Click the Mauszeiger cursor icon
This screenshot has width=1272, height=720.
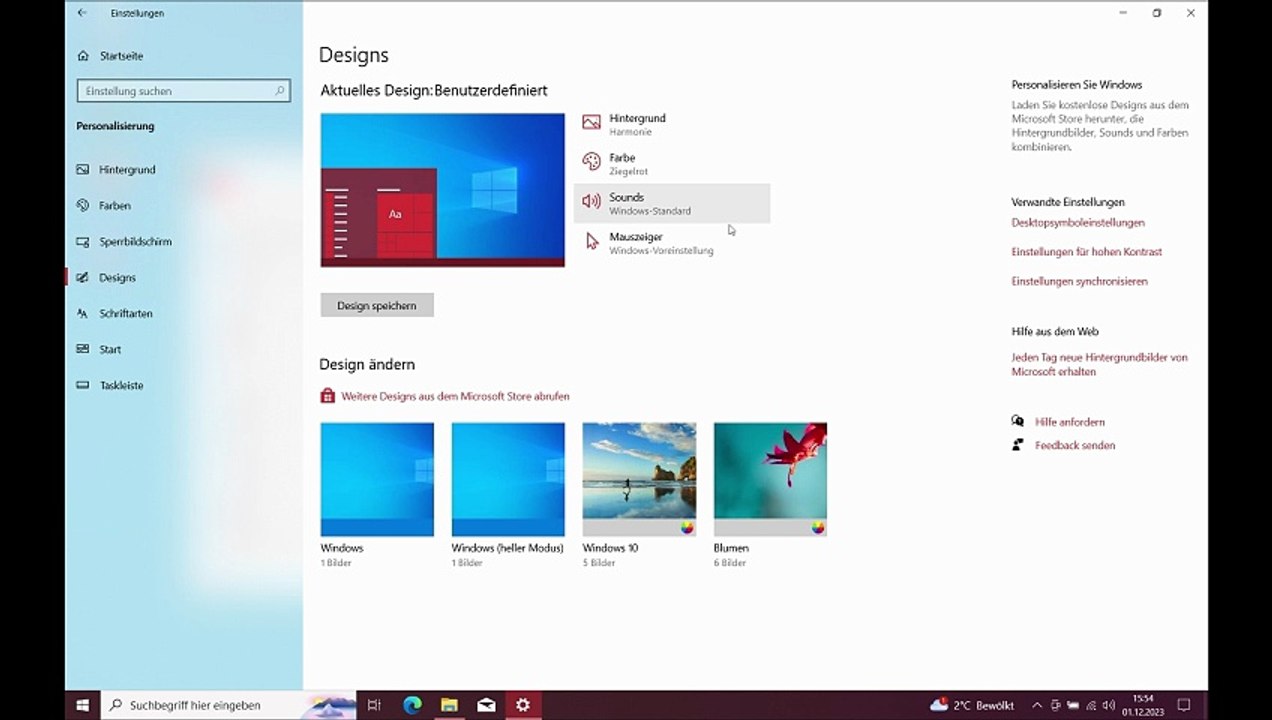591,242
